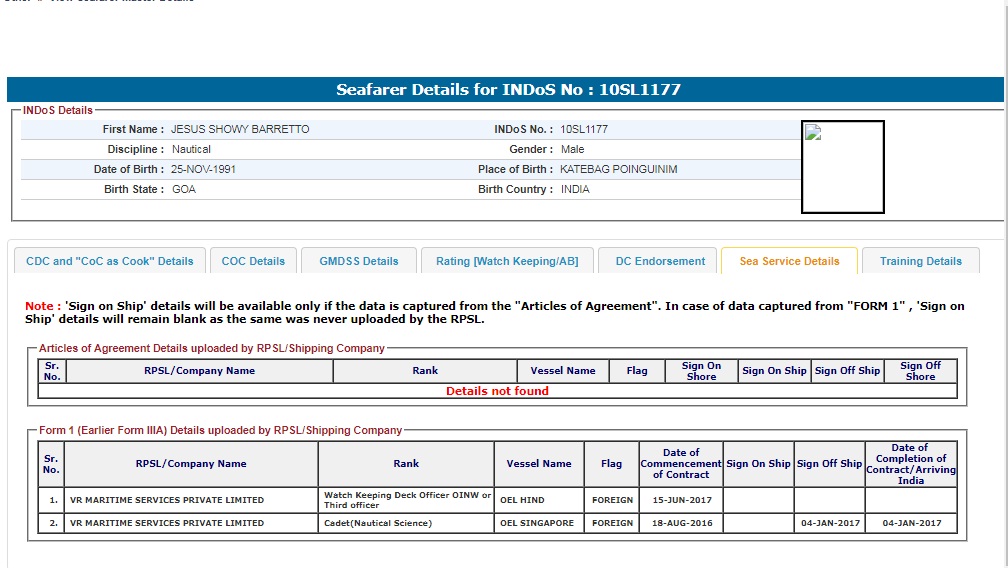Select the Sea Service Details tab
The image size is (1008, 568).
(789, 261)
